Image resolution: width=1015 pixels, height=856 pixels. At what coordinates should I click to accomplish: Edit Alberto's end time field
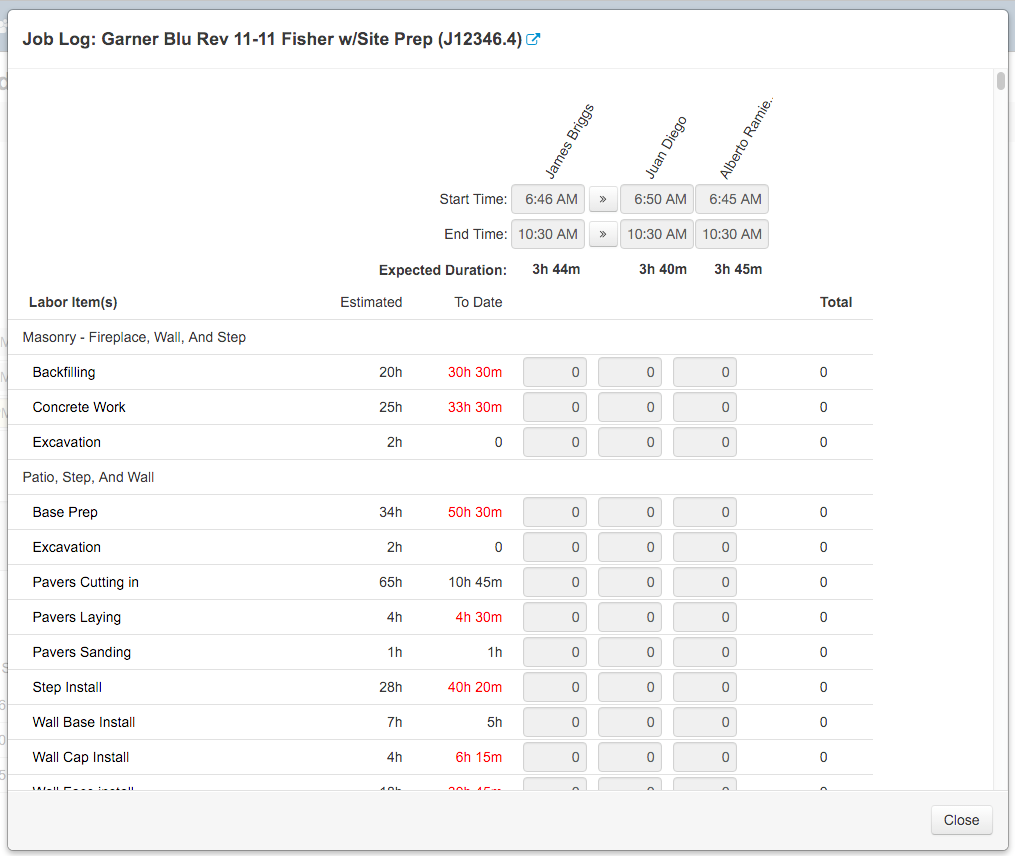(732, 234)
